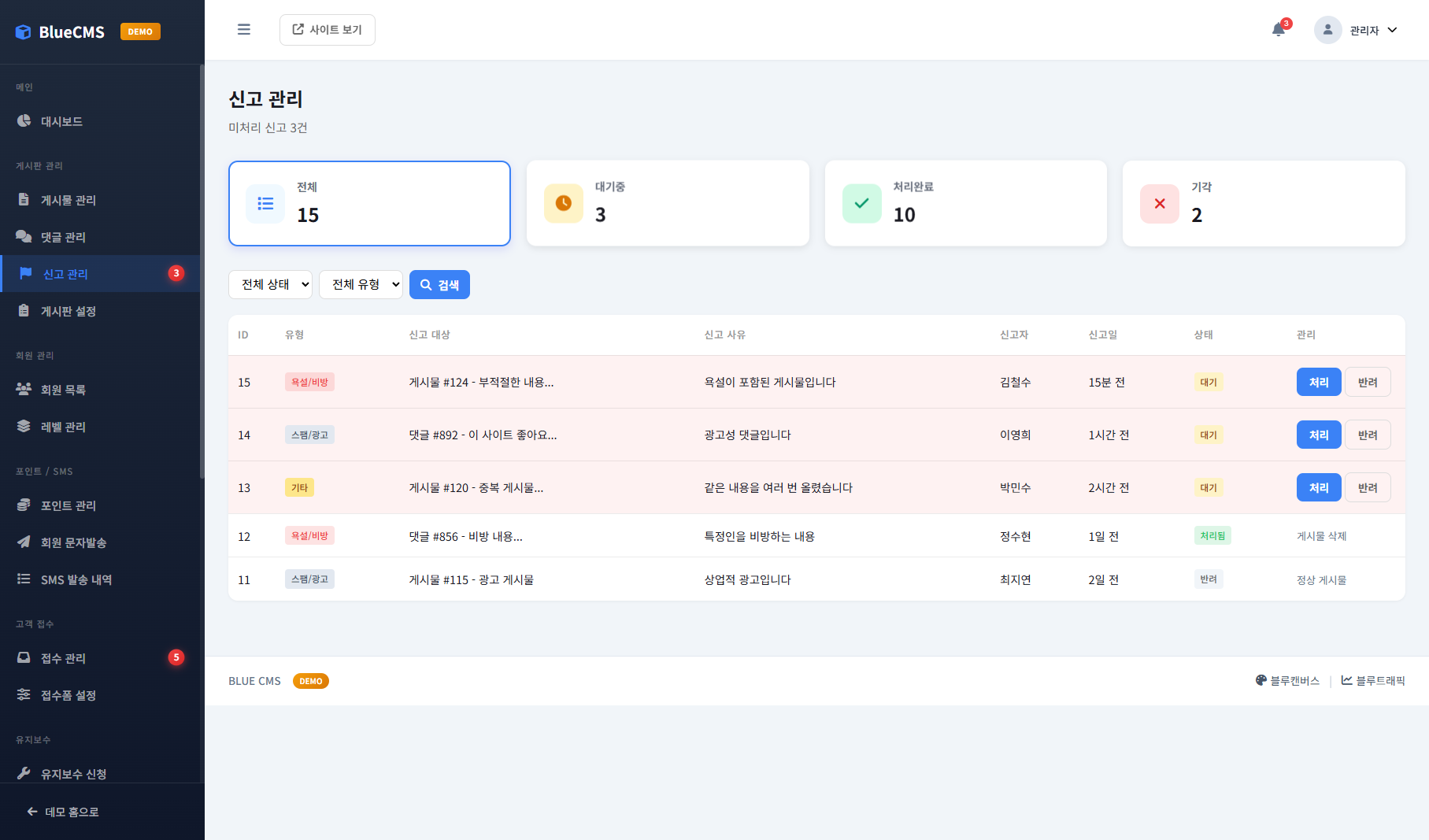Expand the 관리자 account menu chevron
The height and width of the screenshot is (840, 1429).
coord(1392,30)
